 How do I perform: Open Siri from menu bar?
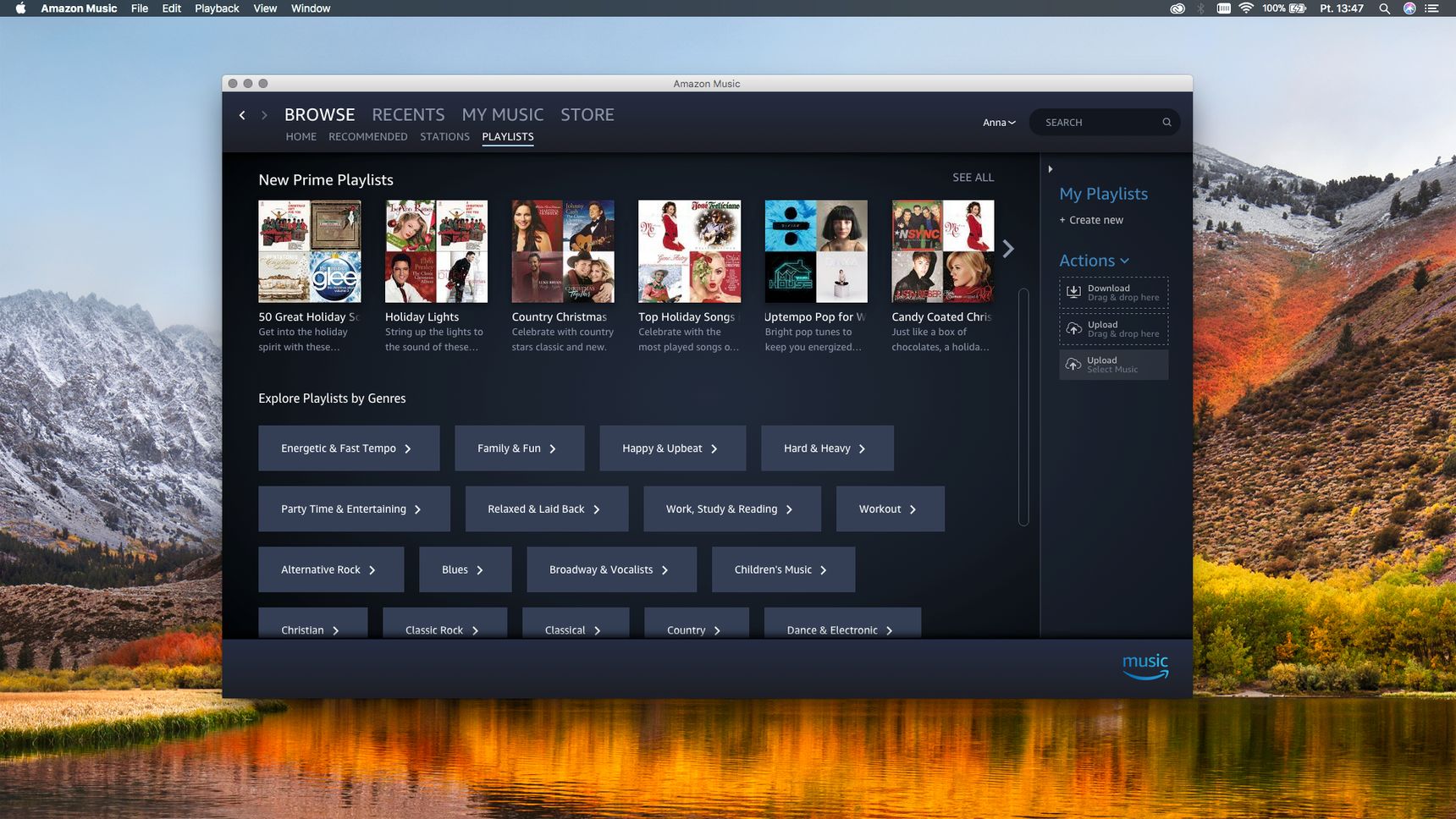pos(1409,8)
